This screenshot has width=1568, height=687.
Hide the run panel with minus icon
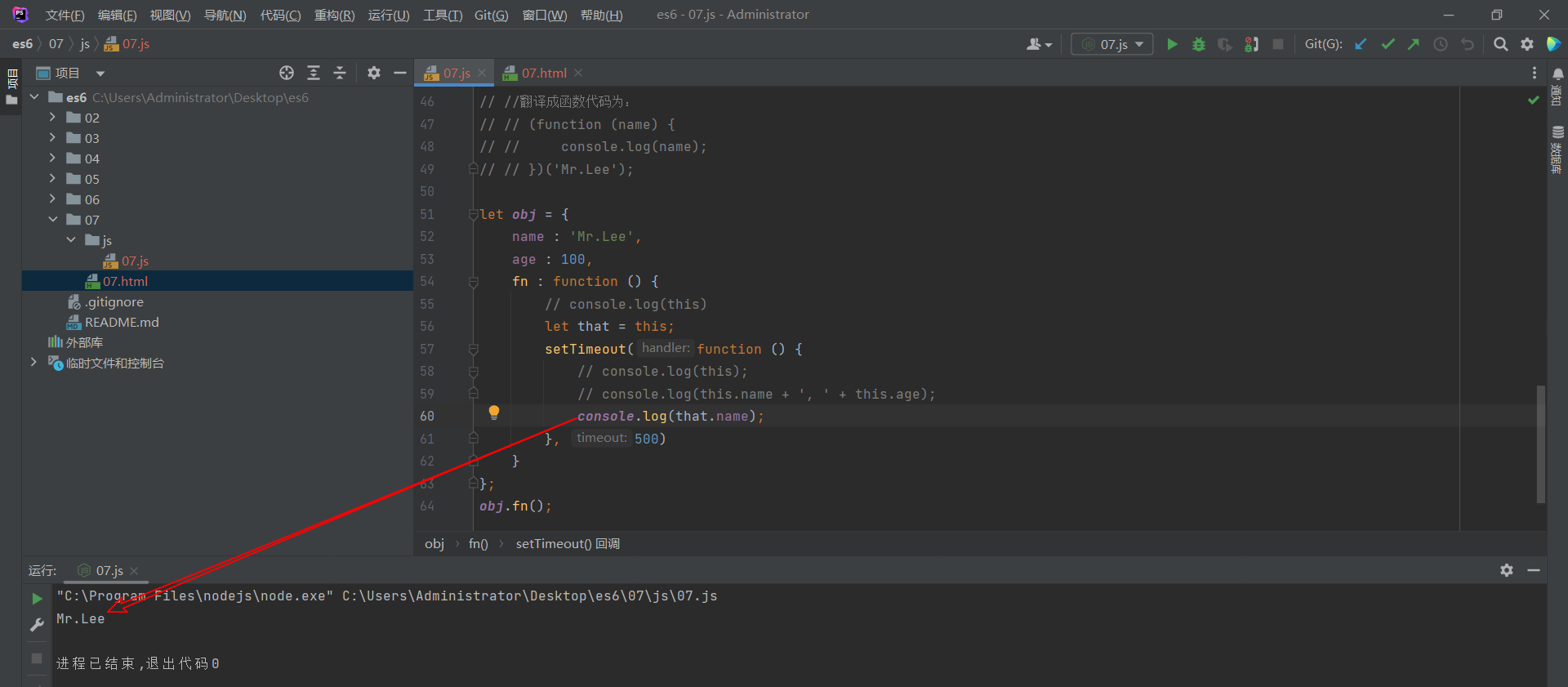1534,570
